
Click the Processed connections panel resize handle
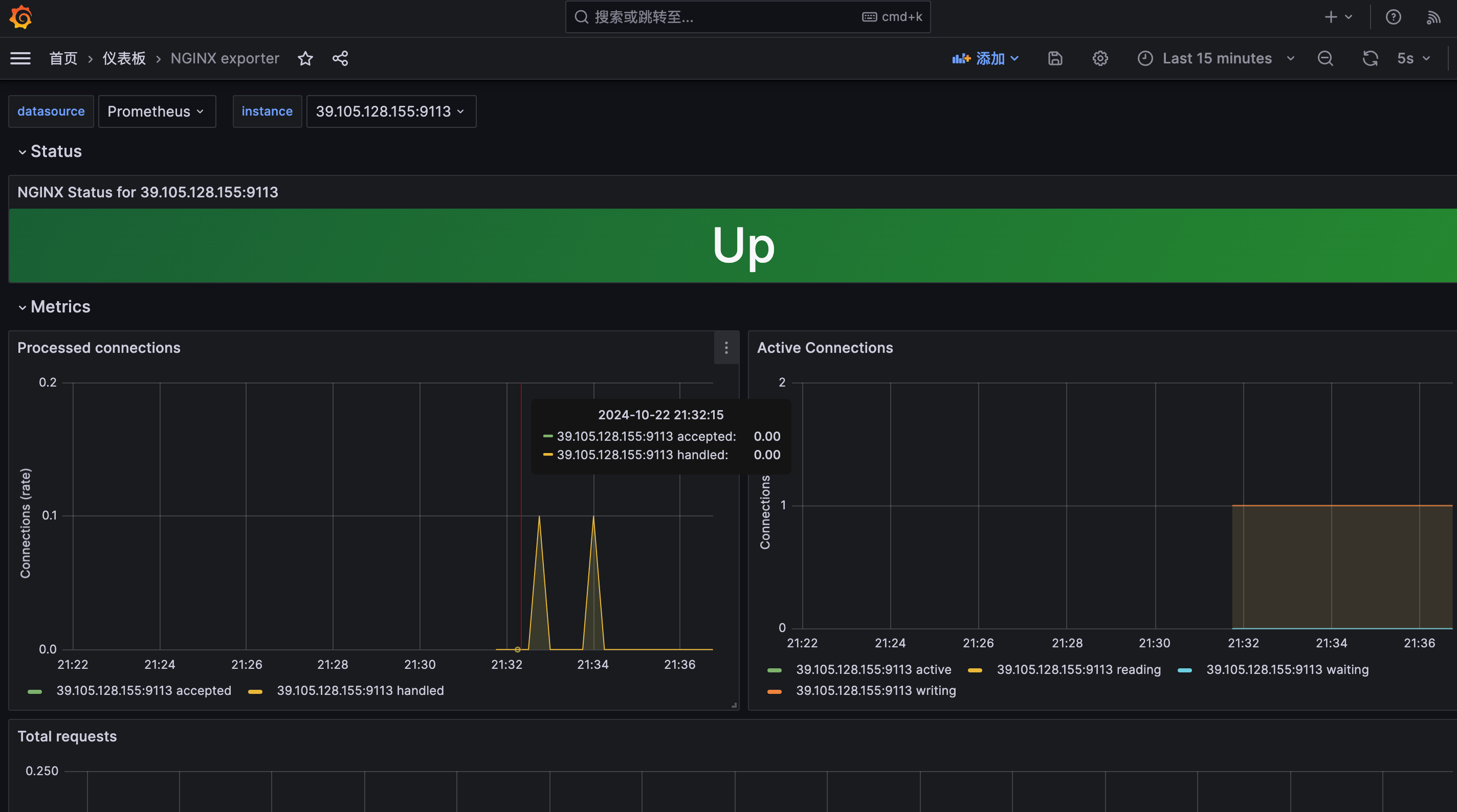734,705
